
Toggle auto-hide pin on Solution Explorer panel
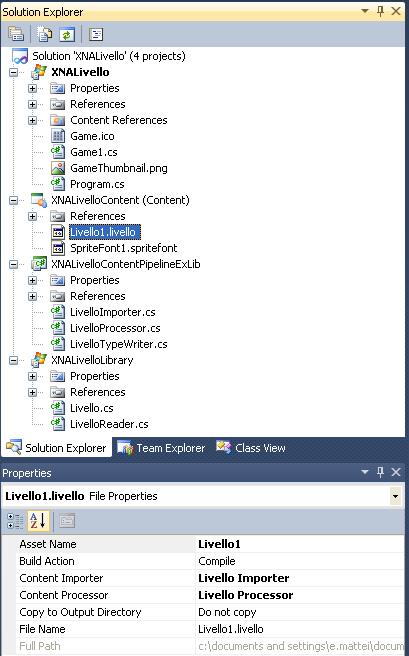(x=380, y=11)
